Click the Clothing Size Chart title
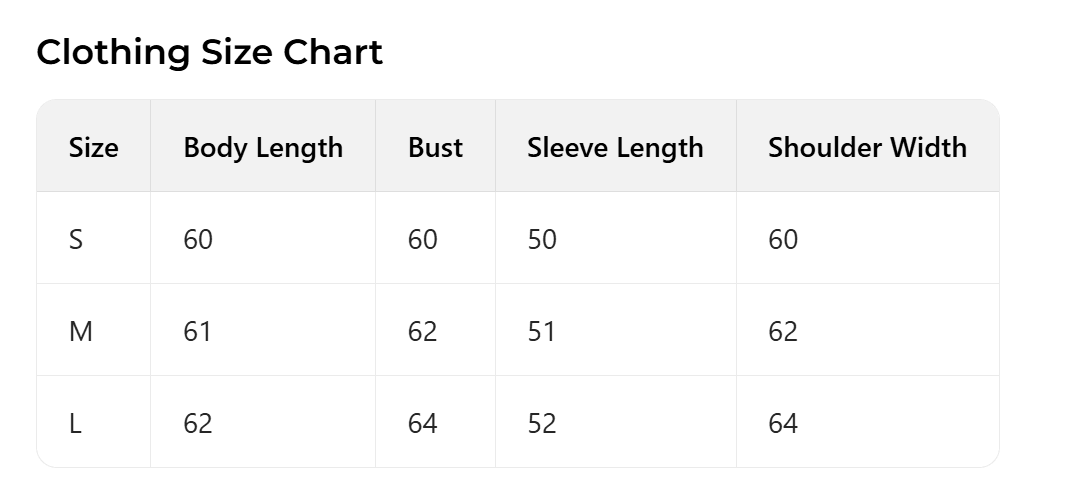This screenshot has width=1089, height=495. 209,52
